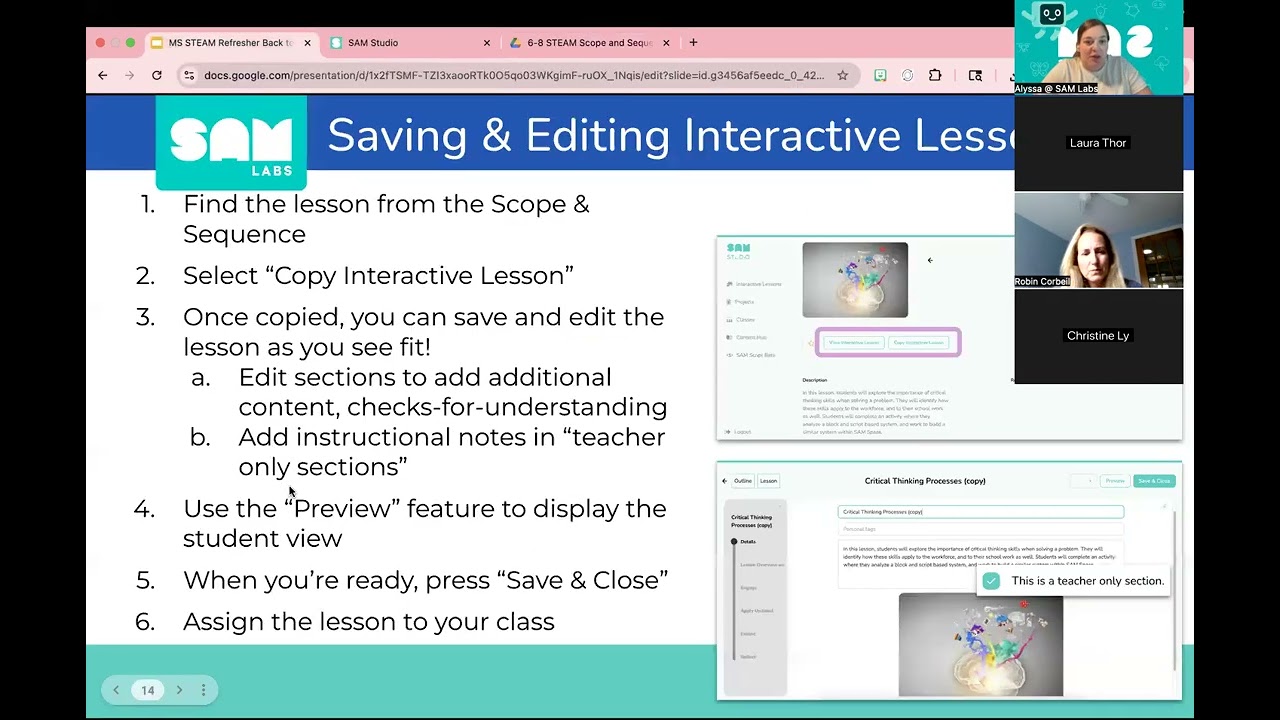Click 'Content Hub' in the SAM Studio sidebar
Viewport: 1280px width, 720px height.
pyautogui.click(x=747, y=338)
